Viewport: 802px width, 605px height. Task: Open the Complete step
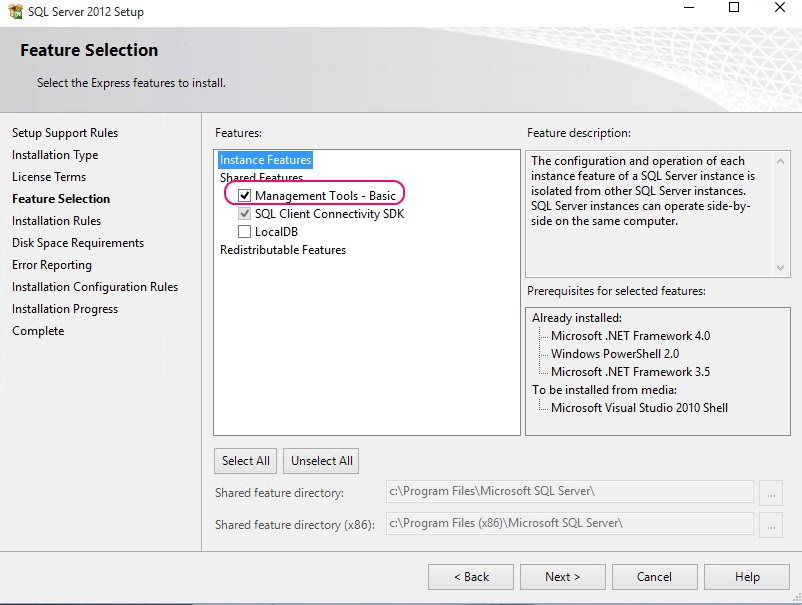tap(38, 331)
